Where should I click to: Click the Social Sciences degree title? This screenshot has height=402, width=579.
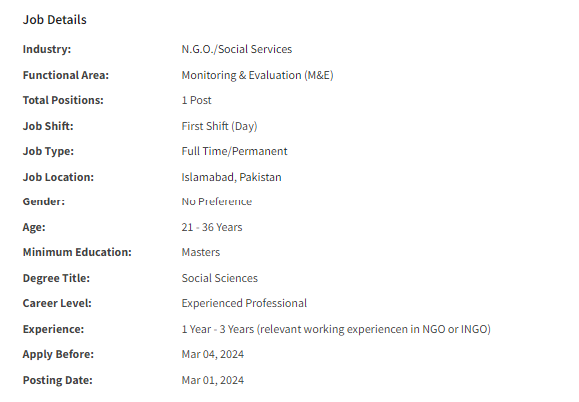[220, 278]
